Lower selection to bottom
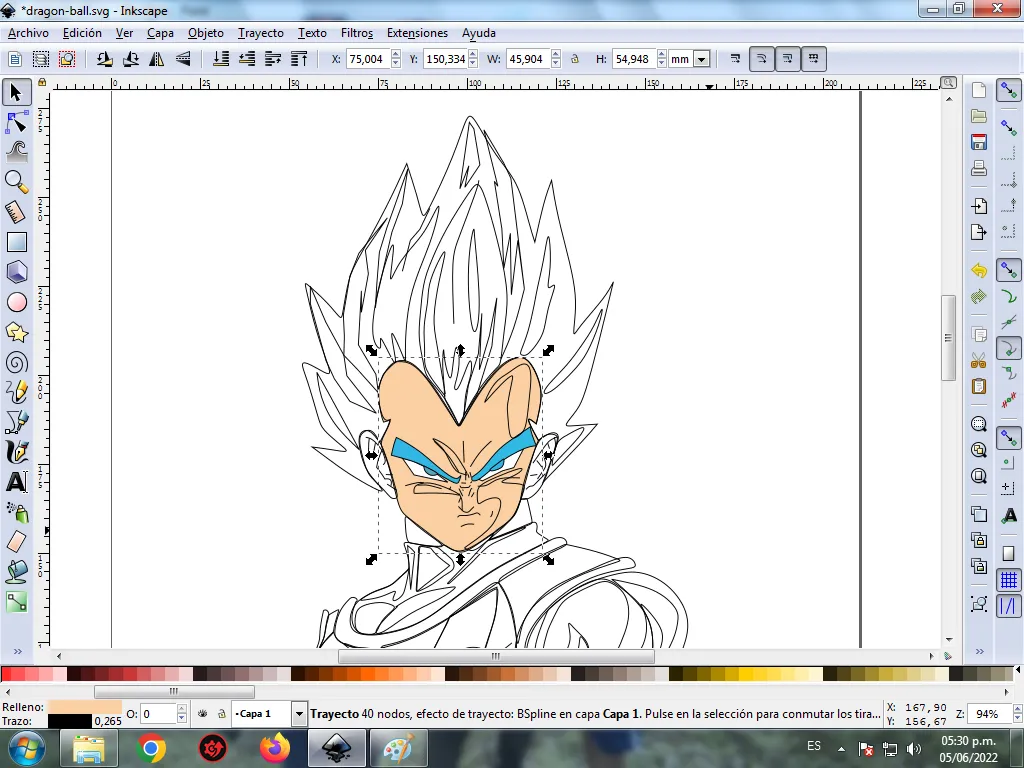The height and width of the screenshot is (768, 1024). [x=221, y=59]
